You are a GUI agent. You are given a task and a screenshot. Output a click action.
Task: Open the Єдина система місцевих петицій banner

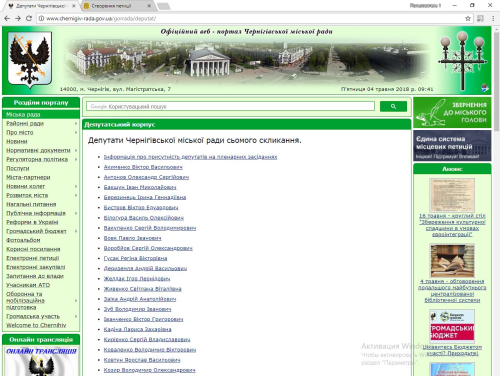point(452,146)
